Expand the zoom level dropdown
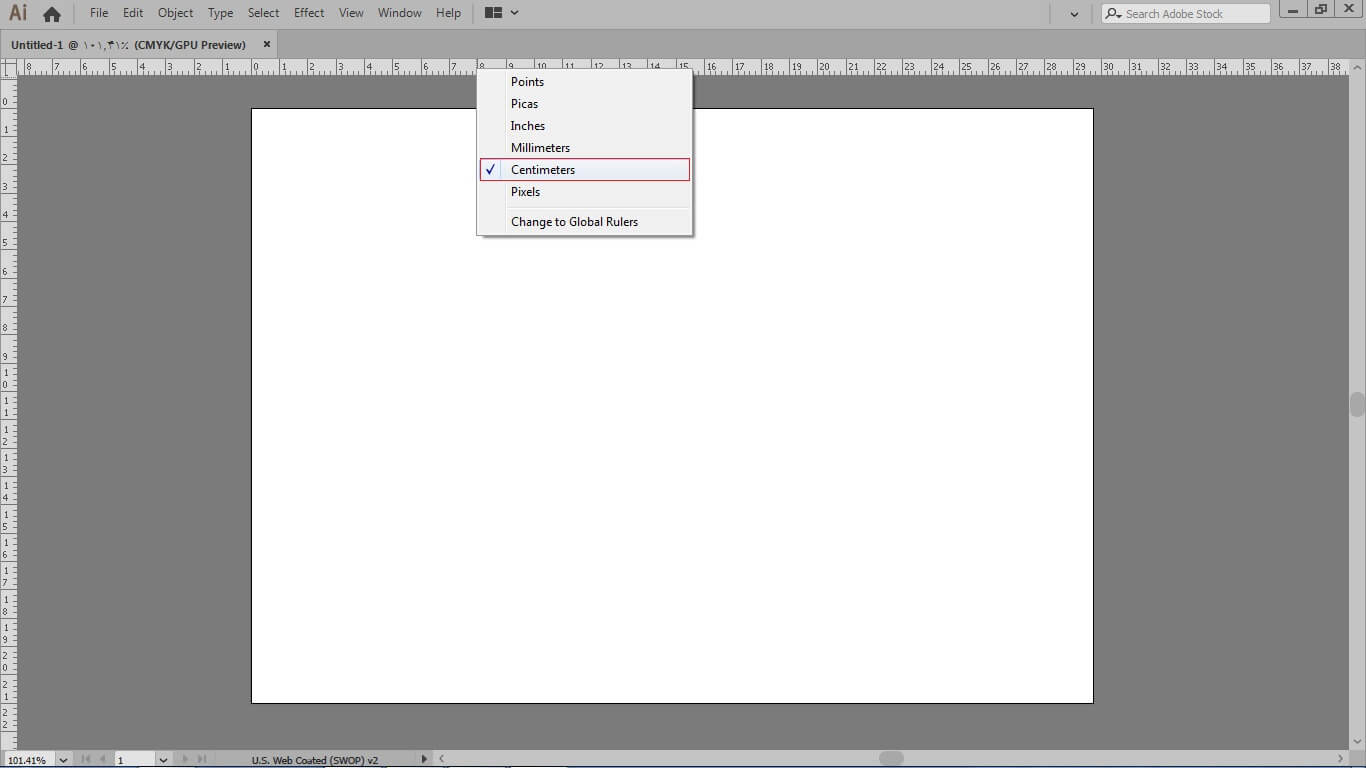Screen dimensions: 1366x768 tap(64, 760)
